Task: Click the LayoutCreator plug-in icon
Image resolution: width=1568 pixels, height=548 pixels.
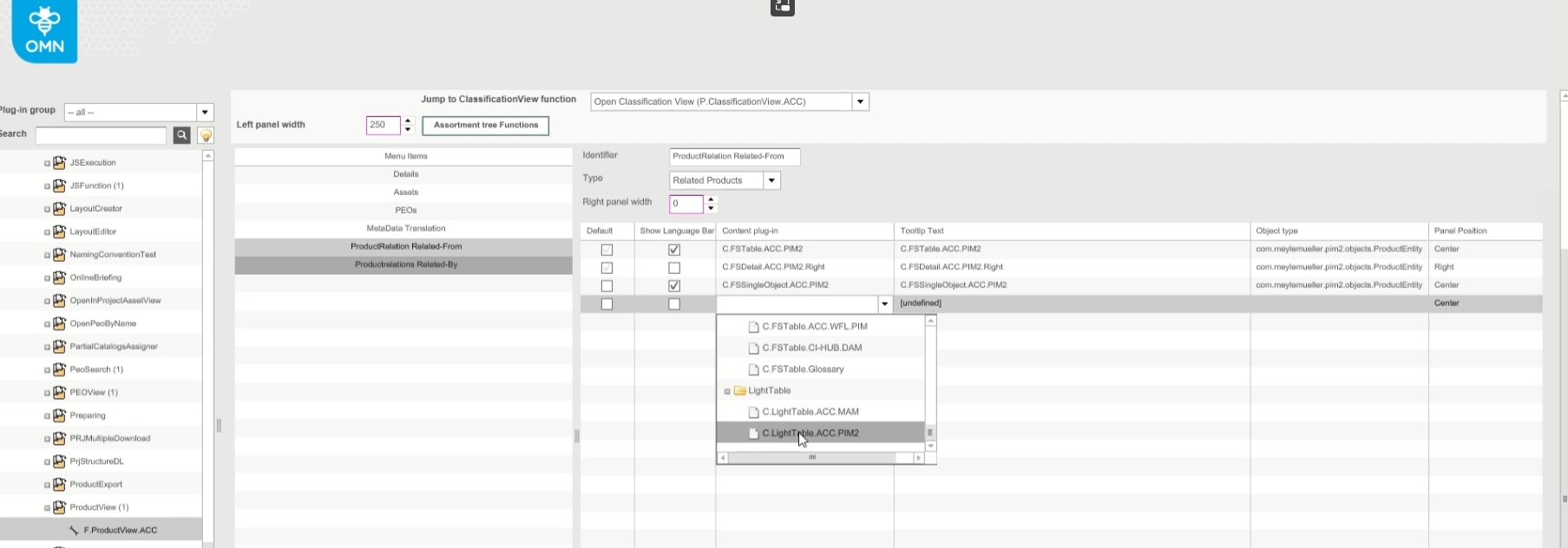Action: pos(59,209)
